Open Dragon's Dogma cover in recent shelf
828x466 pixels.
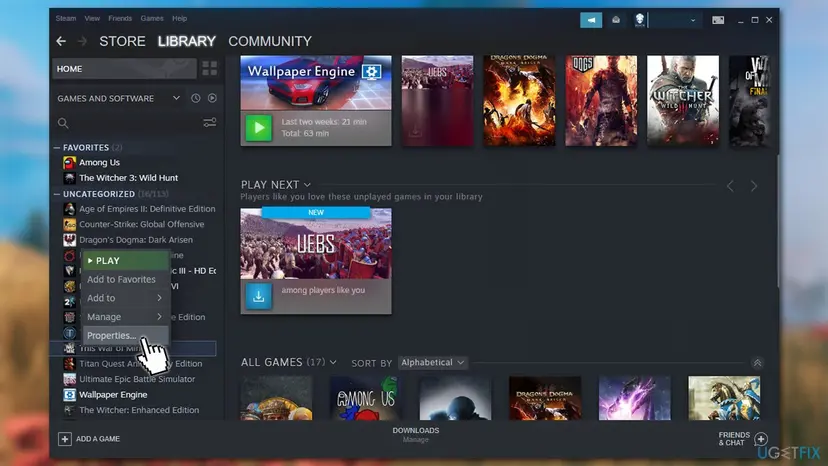[x=519, y=100]
